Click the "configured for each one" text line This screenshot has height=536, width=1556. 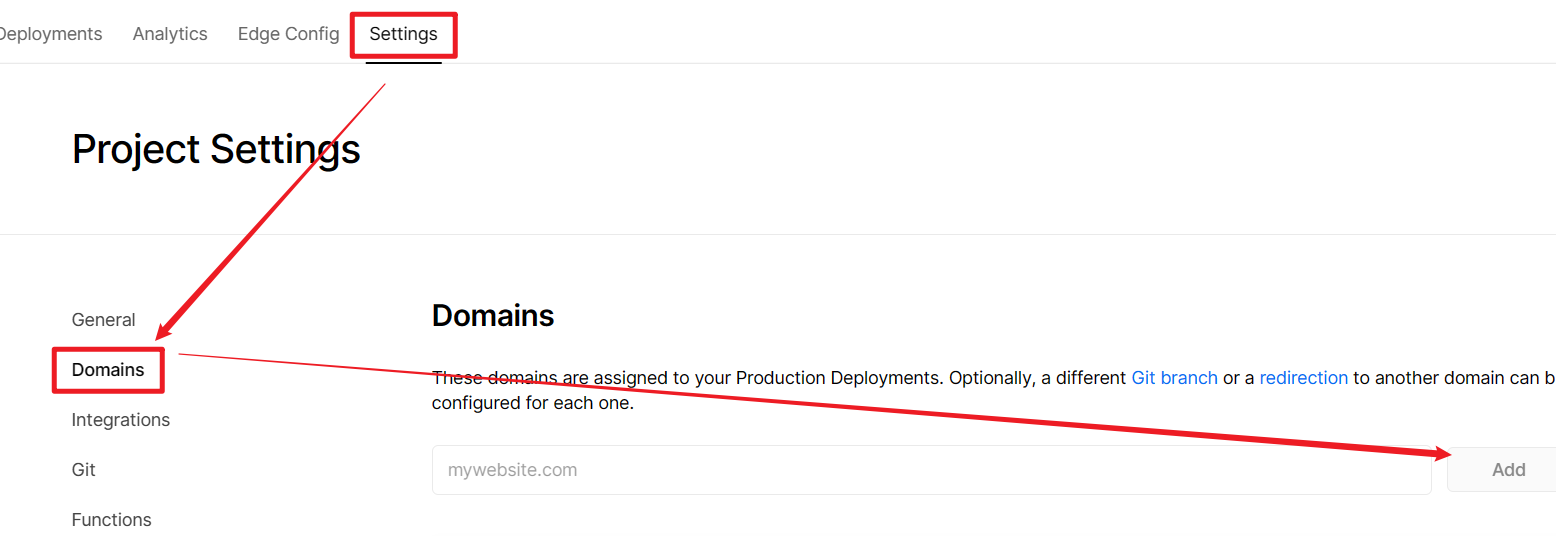click(x=532, y=404)
